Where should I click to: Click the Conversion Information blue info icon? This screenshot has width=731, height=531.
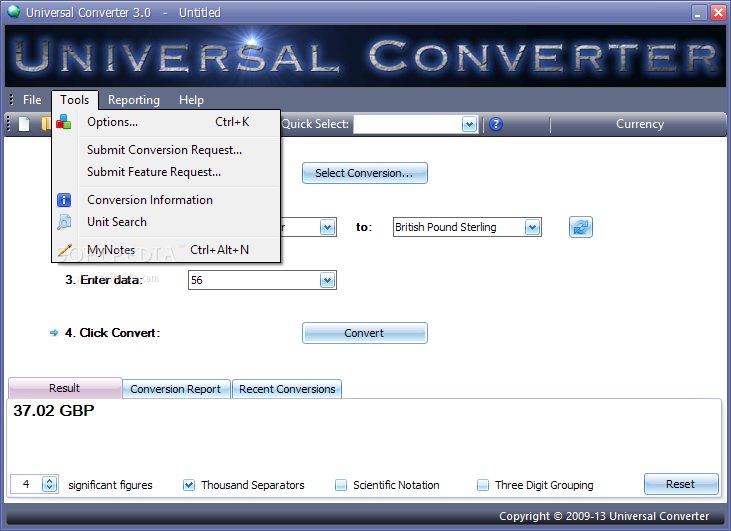tap(64, 200)
